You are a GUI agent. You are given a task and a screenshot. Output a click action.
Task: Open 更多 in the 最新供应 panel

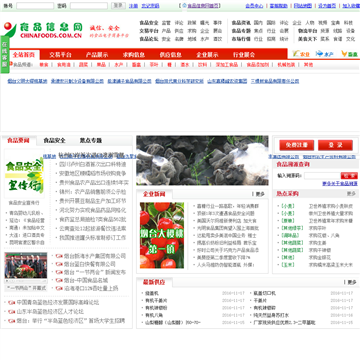pyautogui.click(x=352, y=282)
